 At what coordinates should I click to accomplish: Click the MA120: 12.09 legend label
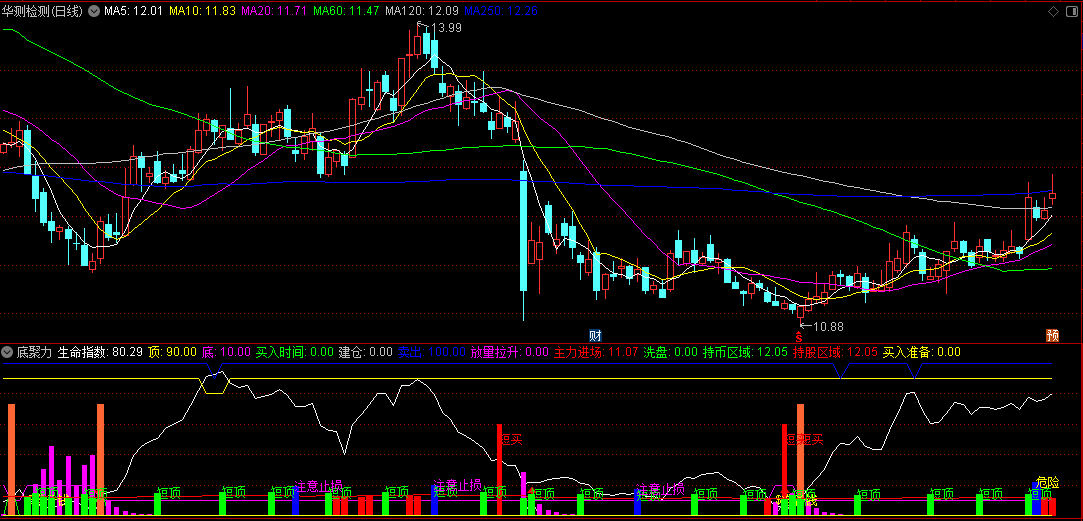pos(421,11)
